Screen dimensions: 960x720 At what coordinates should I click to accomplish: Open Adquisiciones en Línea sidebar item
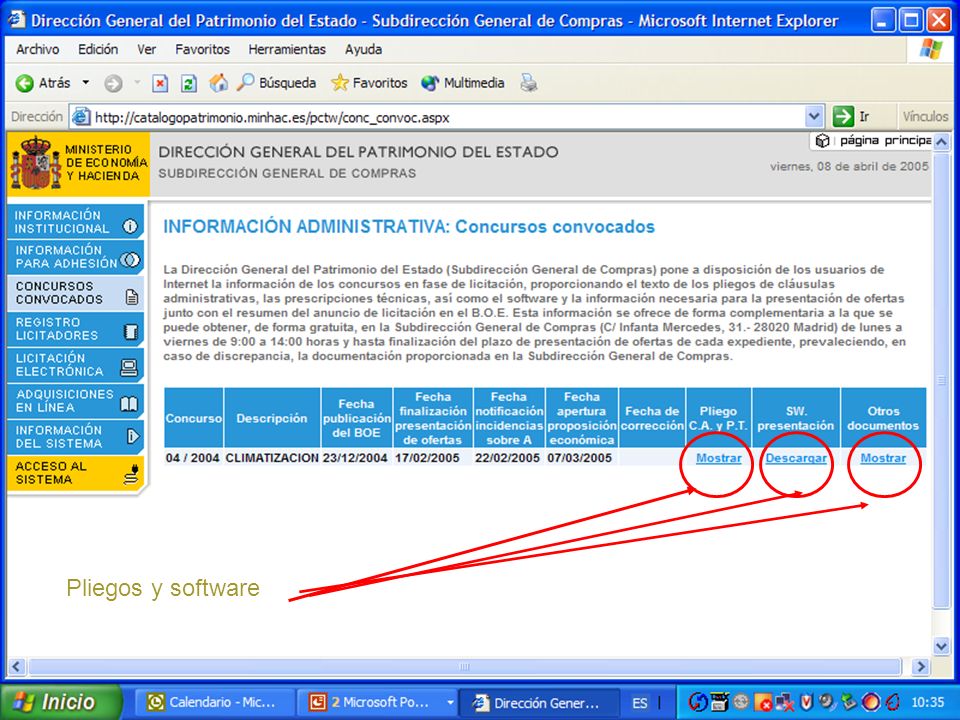[x=76, y=401]
